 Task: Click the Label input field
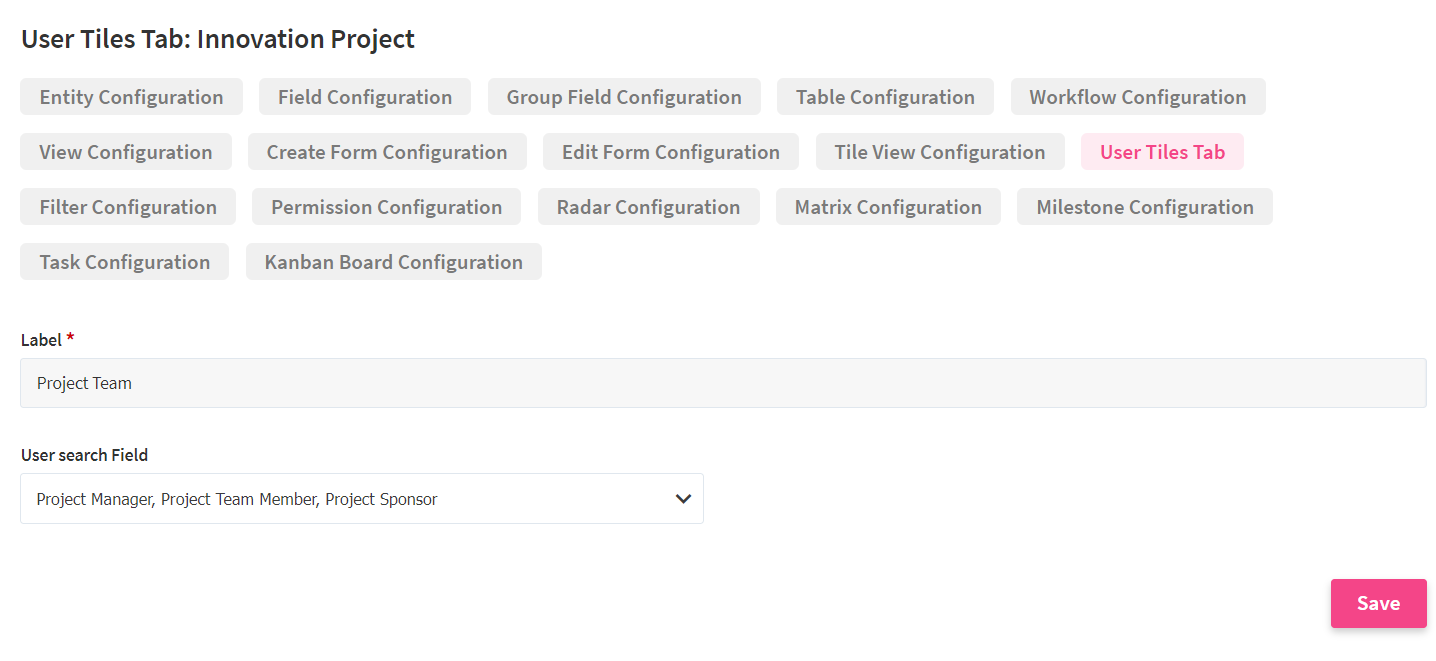coord(723,383)
